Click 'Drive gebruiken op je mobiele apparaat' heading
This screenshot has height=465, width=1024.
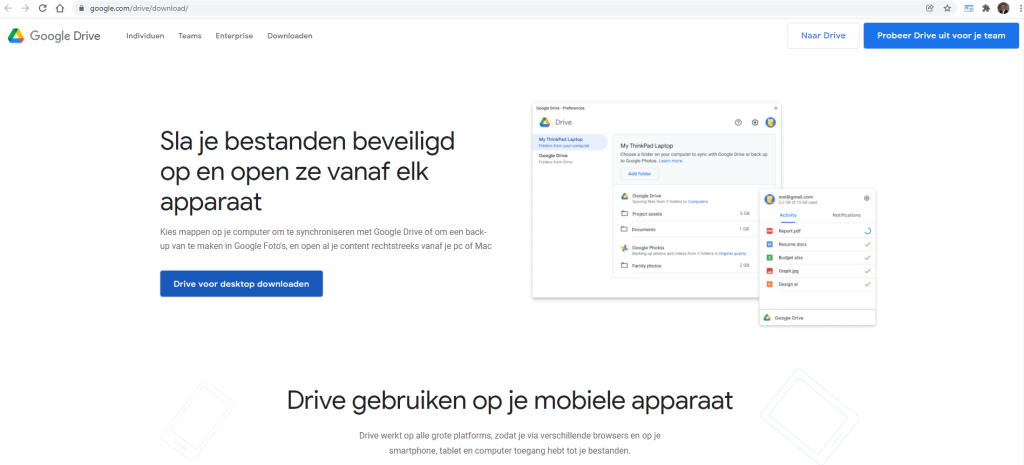(x=510, y=400)
